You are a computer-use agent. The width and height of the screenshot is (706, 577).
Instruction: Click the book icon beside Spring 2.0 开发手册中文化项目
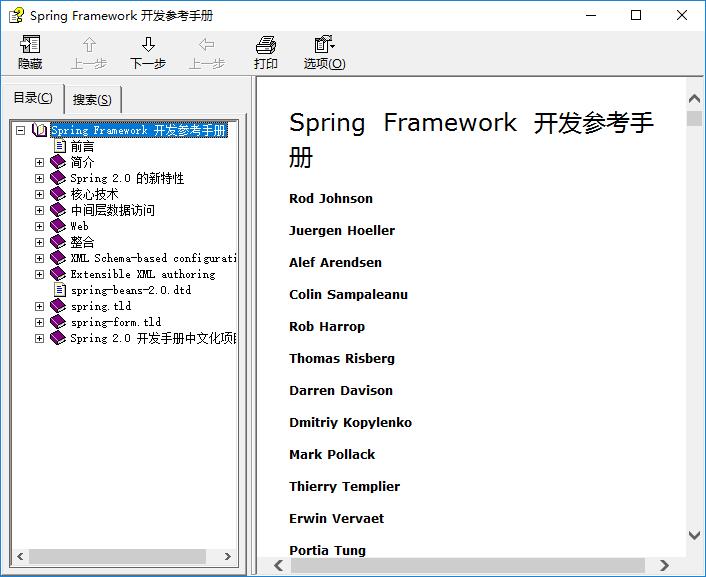click(58, 338)
